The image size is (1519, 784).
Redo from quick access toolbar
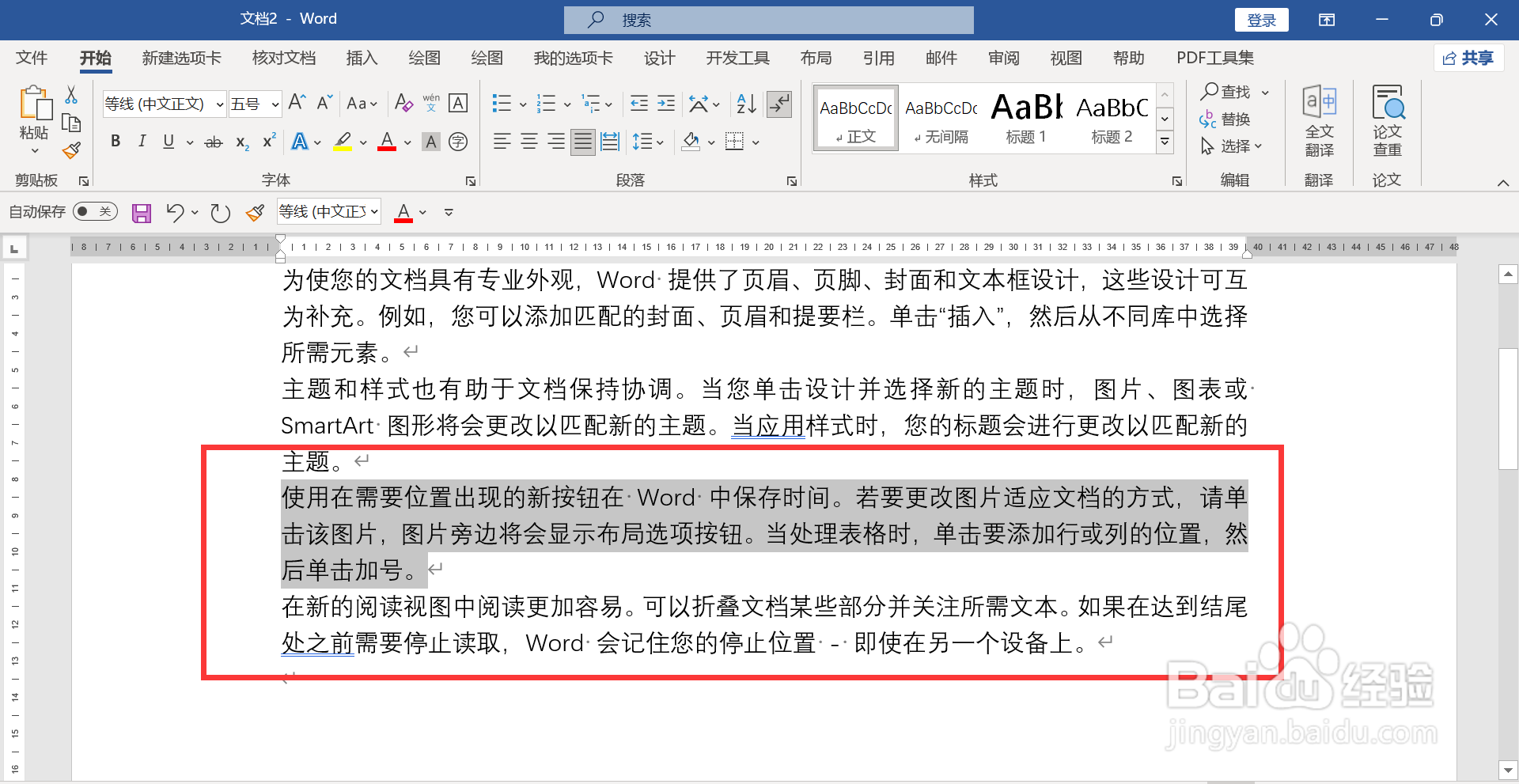pyautogui.click(x=221, y=212)
